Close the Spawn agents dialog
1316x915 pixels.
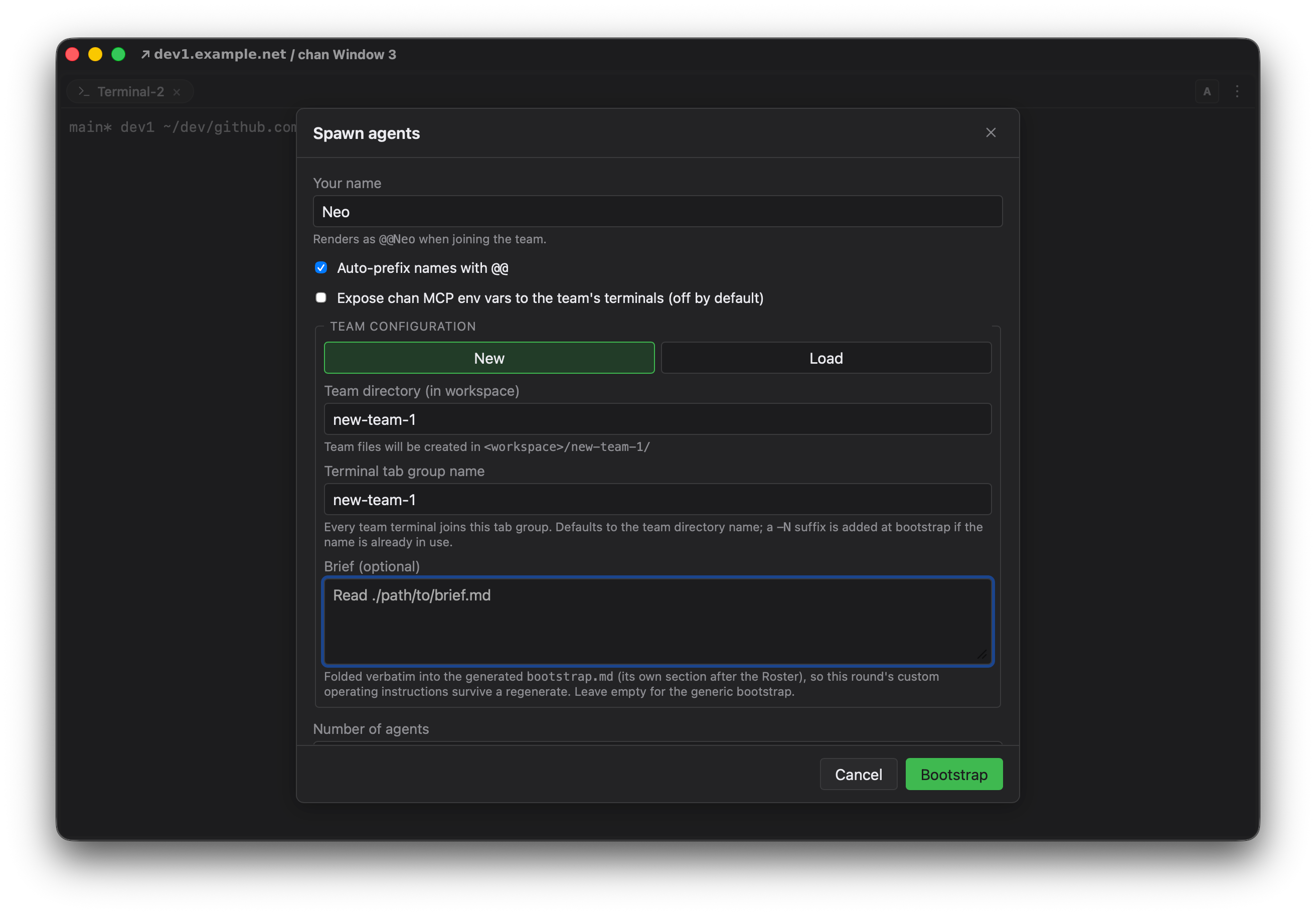[x=991, y=132]
